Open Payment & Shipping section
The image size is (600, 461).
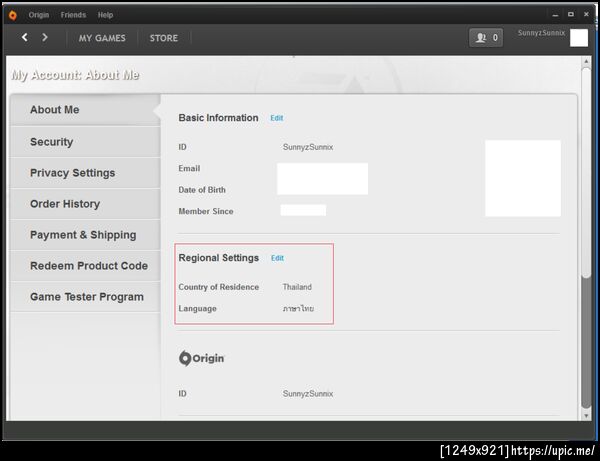(x=85, y=235)
